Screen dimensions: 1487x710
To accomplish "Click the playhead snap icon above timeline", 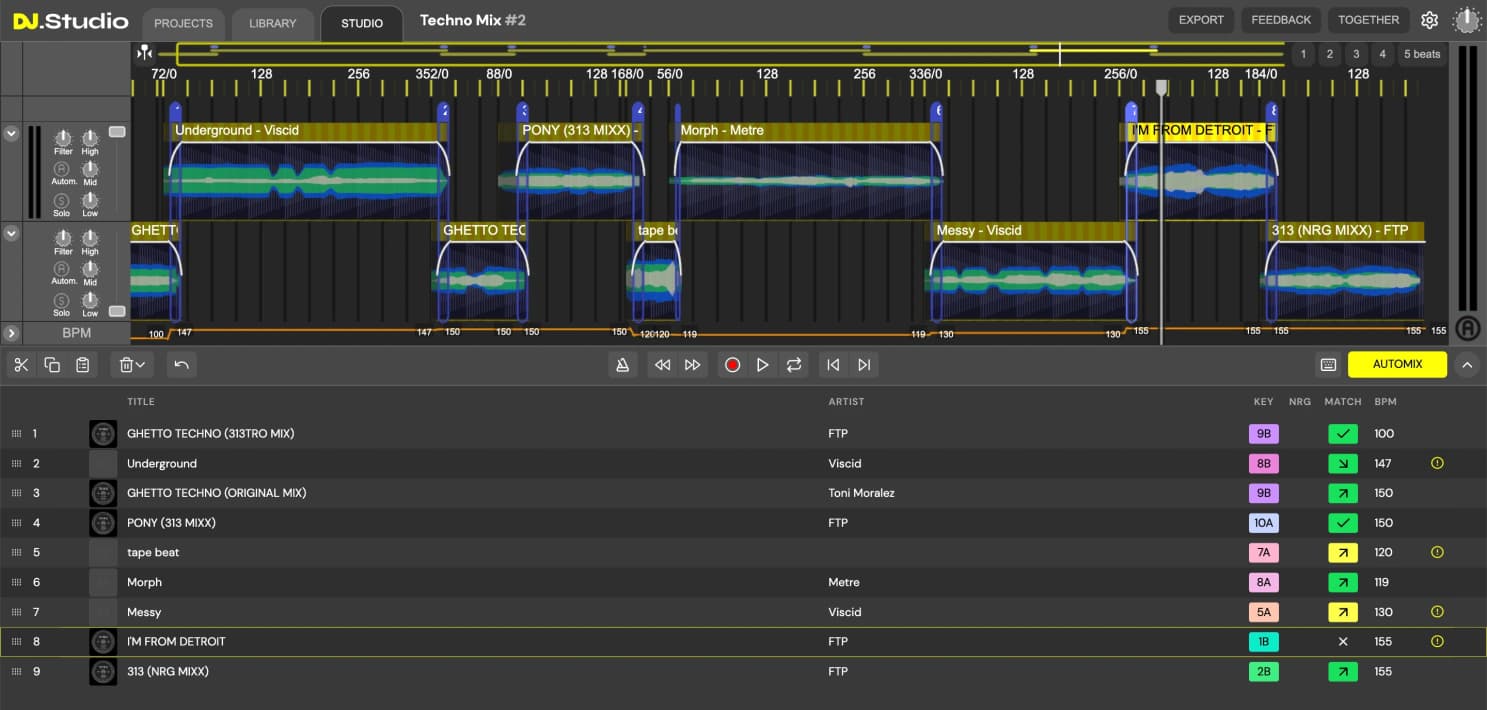I will tap(145, 53).
